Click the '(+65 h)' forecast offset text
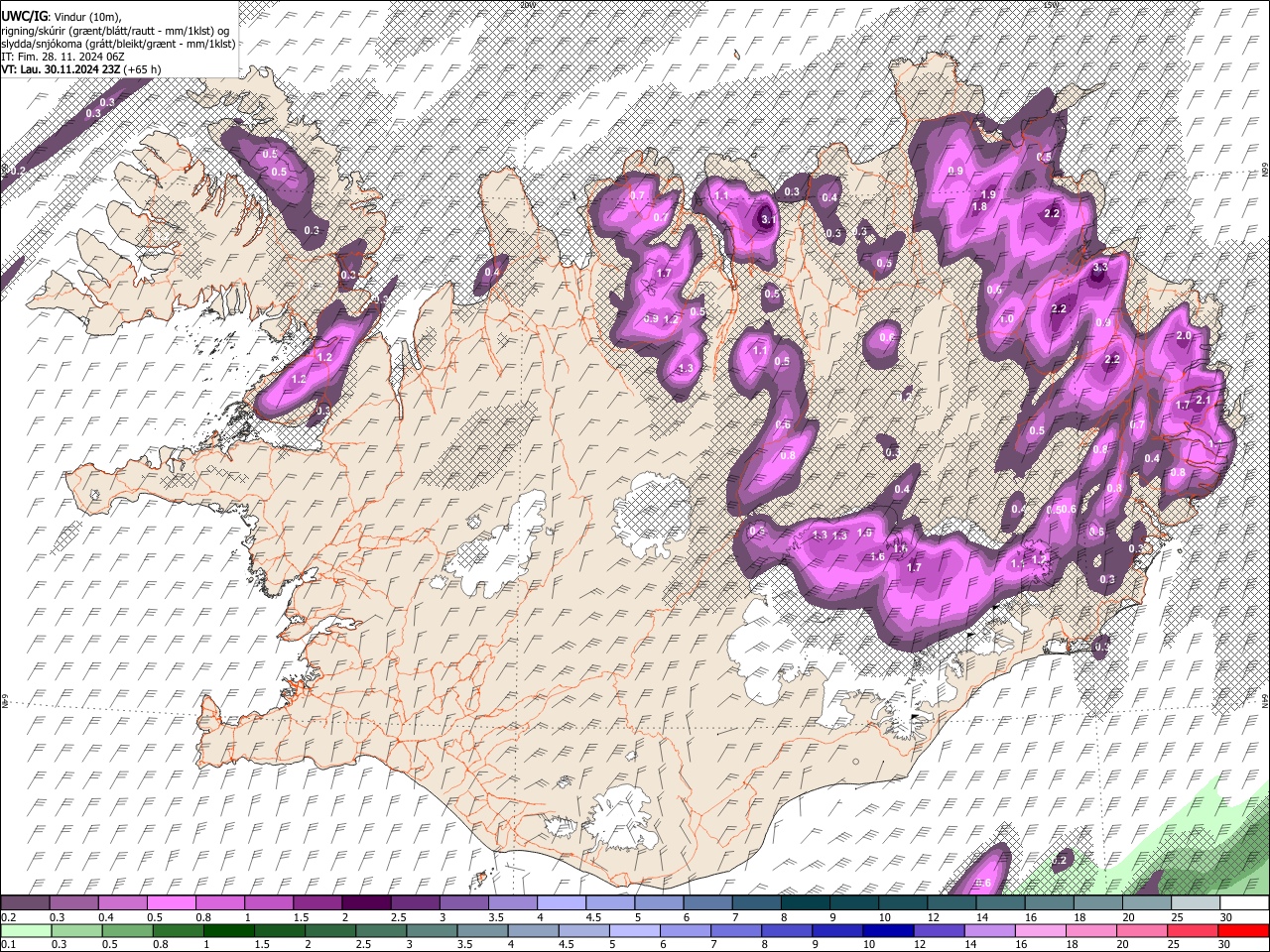This screenshot has height=952, width=1270. pos(143,69)
